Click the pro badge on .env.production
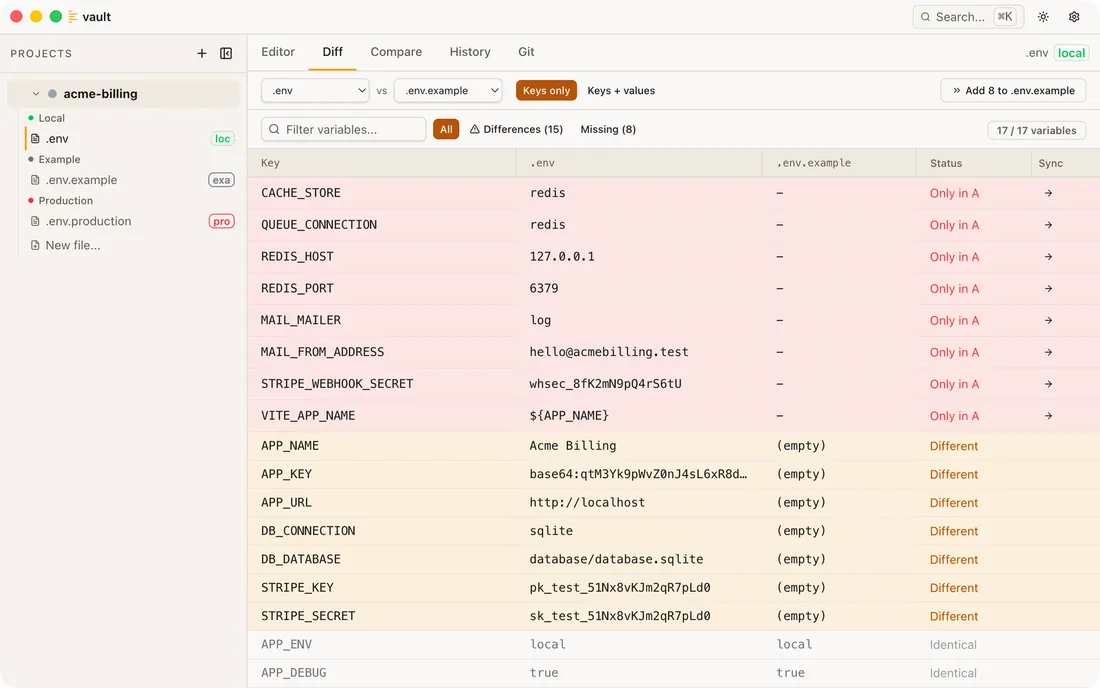Screen dimensions: 1100x688 (221, 222)
